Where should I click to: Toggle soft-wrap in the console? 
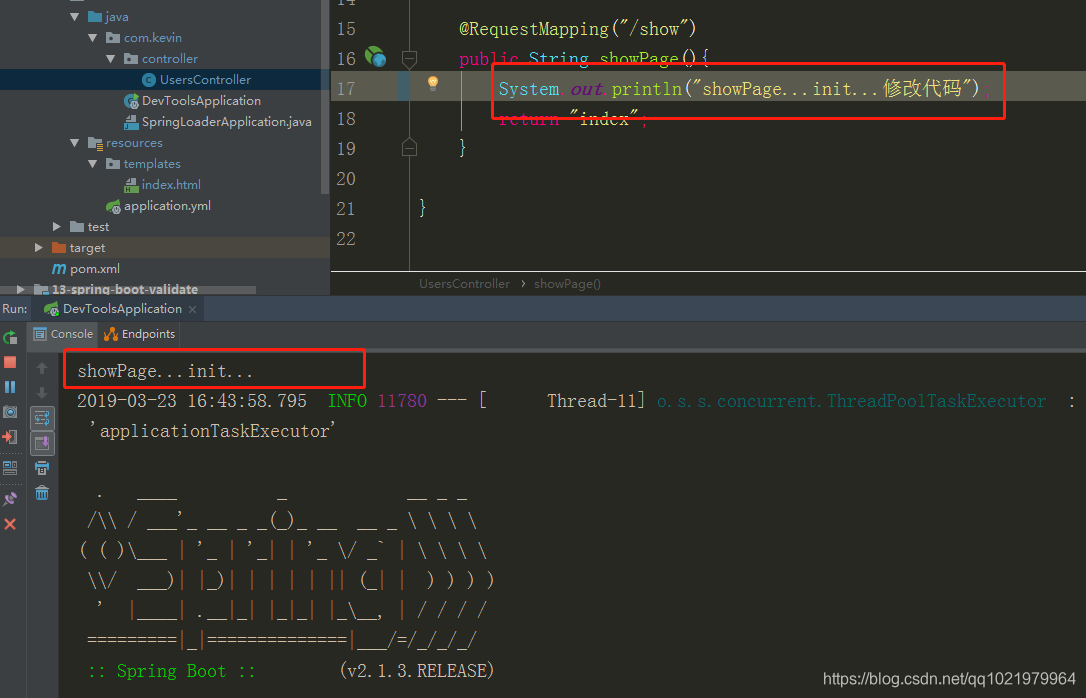(x=42, y=418)
